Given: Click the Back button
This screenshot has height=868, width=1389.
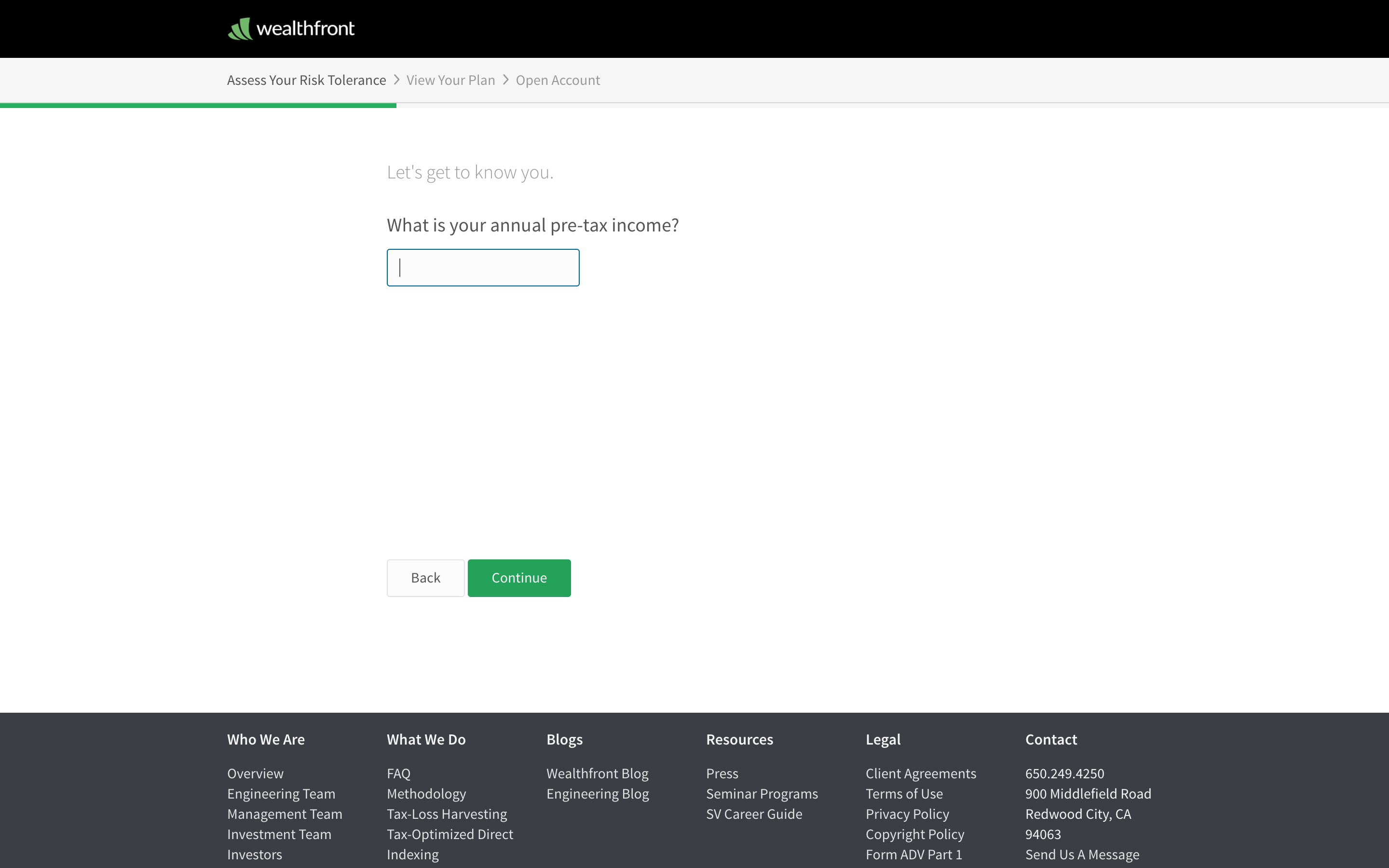Looking at the screenshot, I should 425,578.
